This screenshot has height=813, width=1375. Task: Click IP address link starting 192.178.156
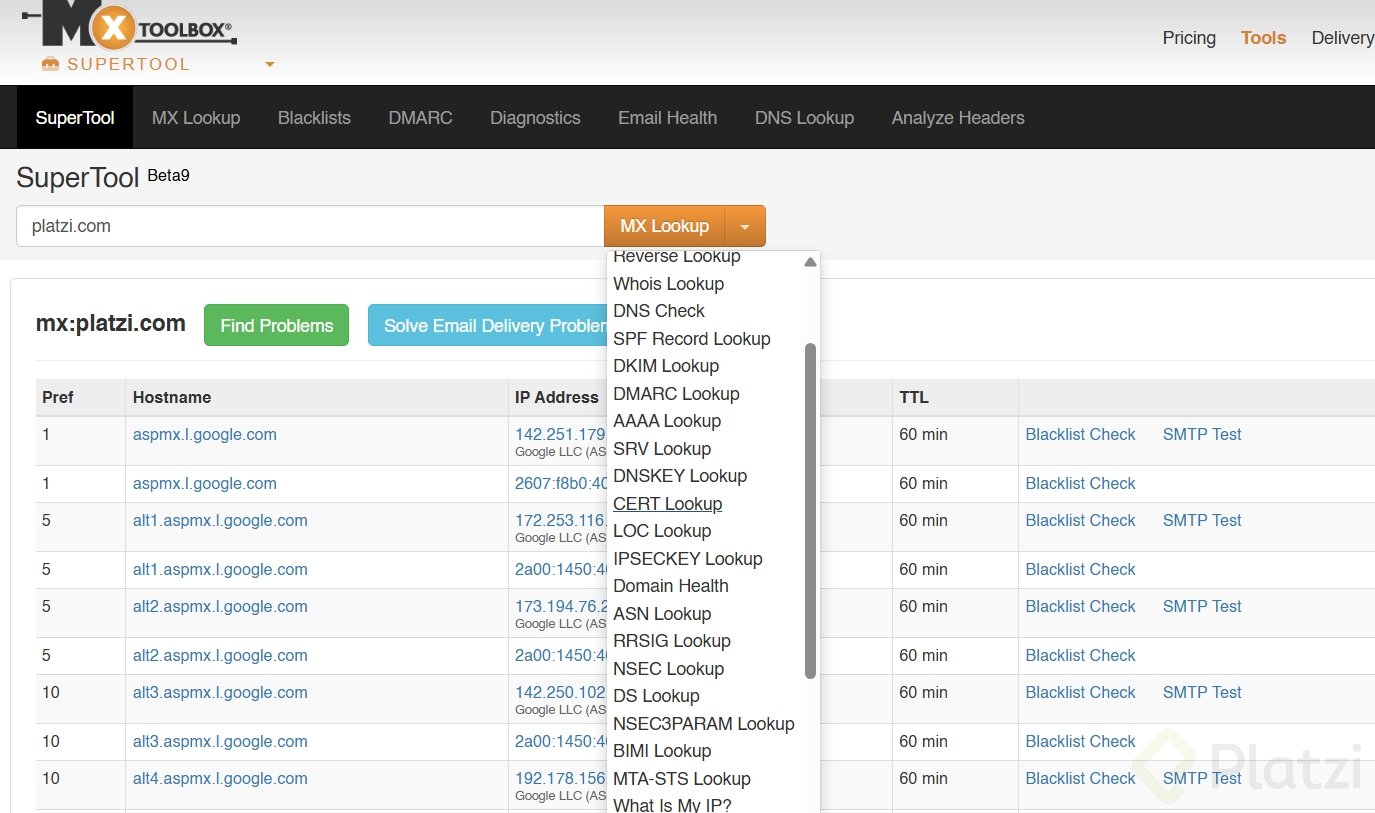(x=561, y=779)
